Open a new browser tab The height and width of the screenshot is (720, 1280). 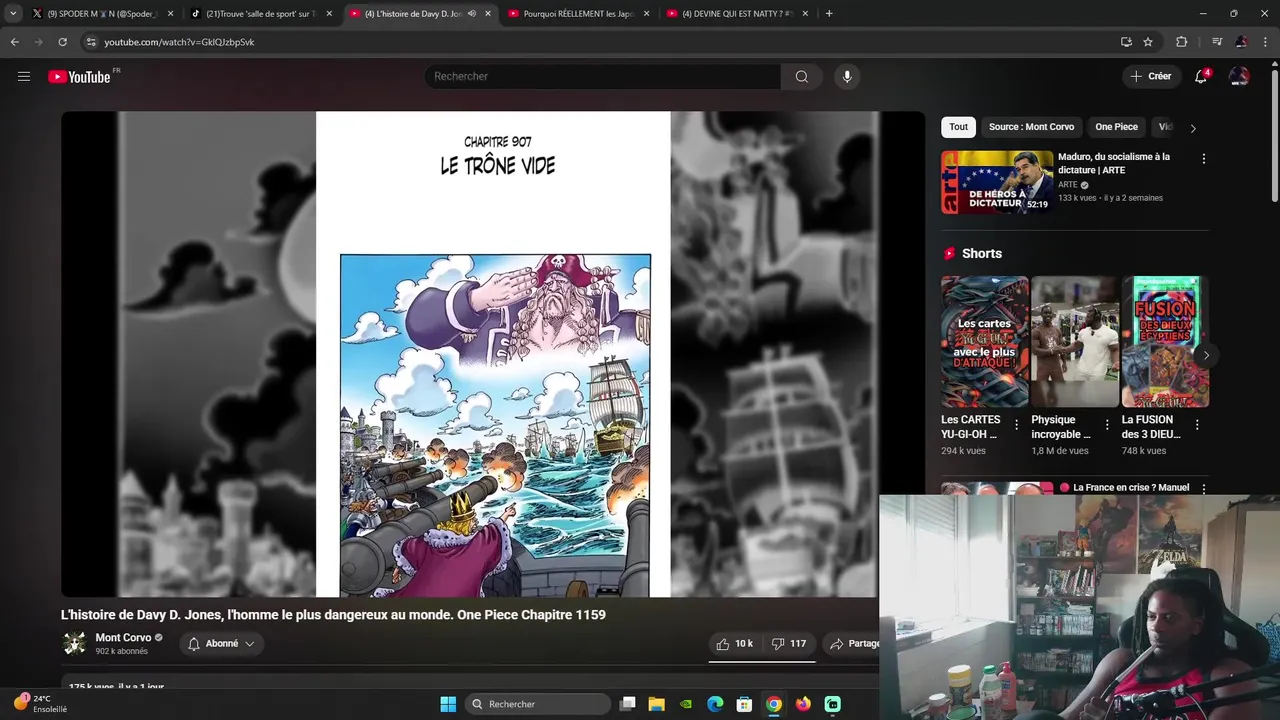[x=829, y=14]
